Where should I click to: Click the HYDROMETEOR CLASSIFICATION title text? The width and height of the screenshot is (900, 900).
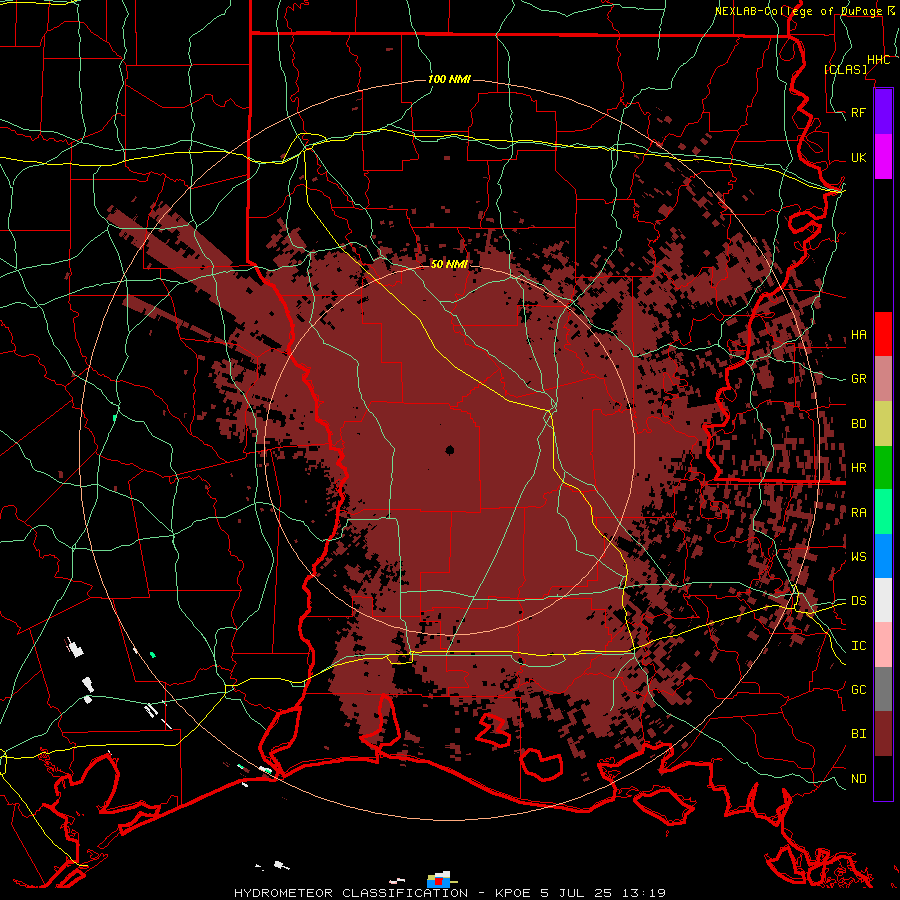pyautogui.click(x=351, y=893)
